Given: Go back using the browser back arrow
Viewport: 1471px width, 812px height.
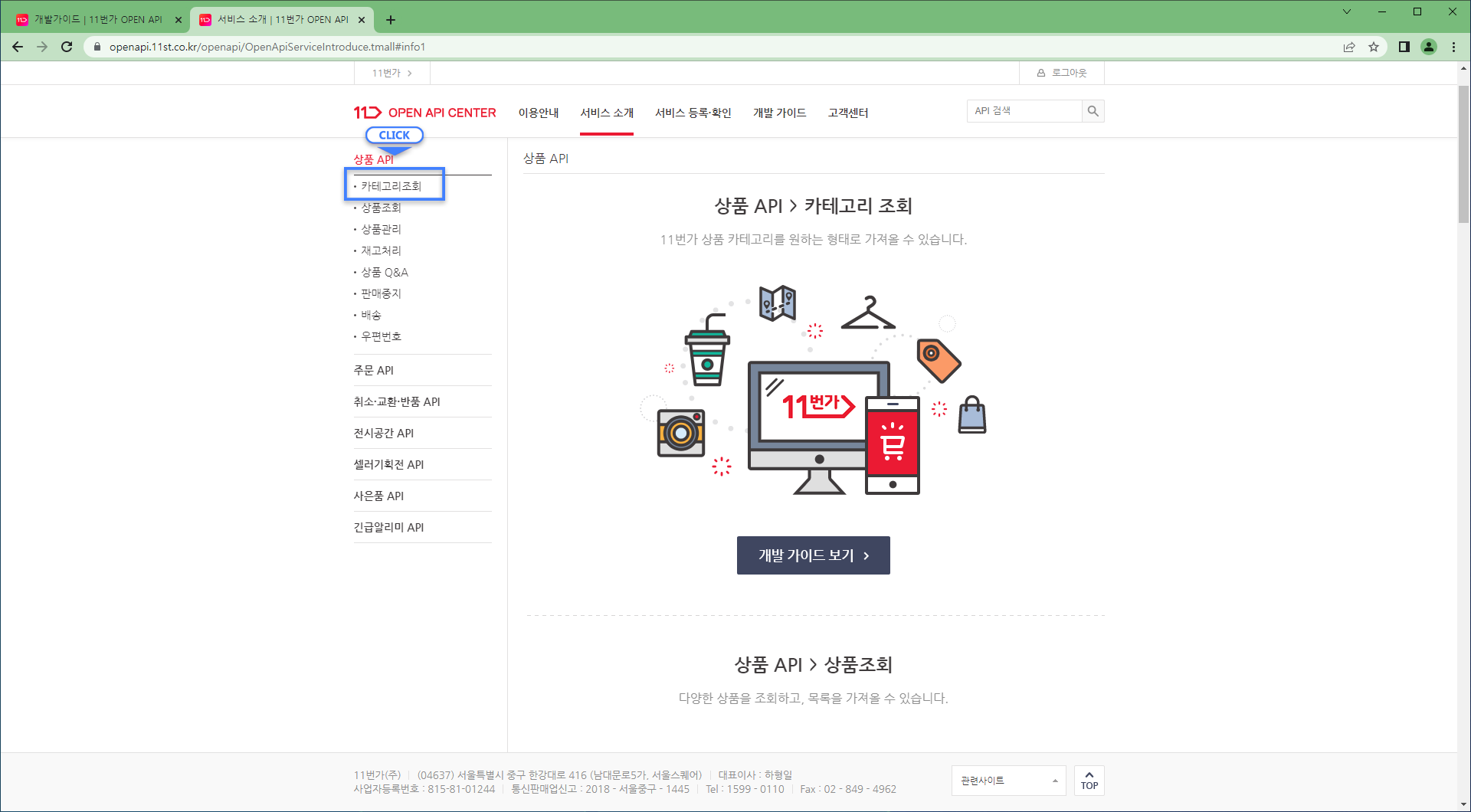Looking at the screenshot, I should pyautogui.click(x=18, y=47).
